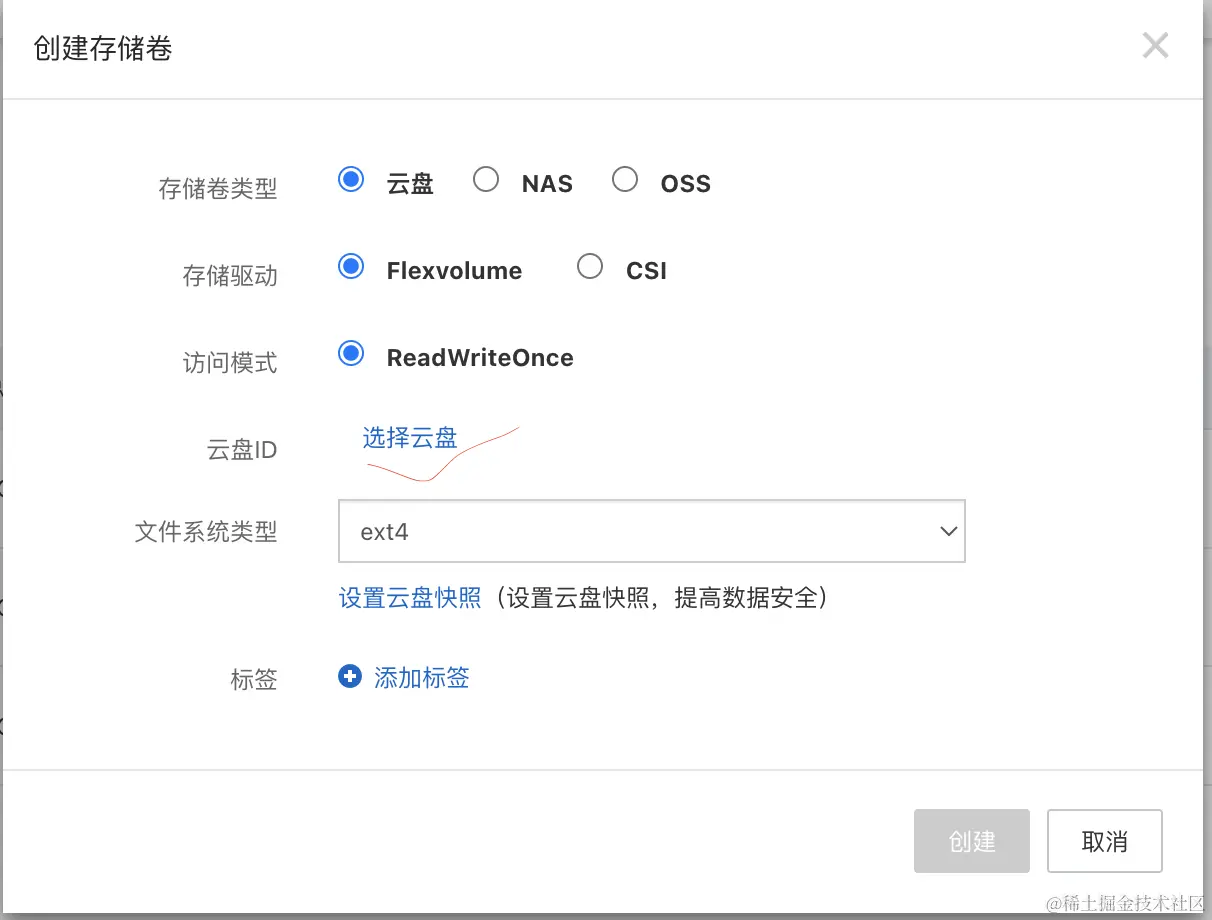Click the 存储卷类型 field label
The image size is (1212, 920).
218,188
